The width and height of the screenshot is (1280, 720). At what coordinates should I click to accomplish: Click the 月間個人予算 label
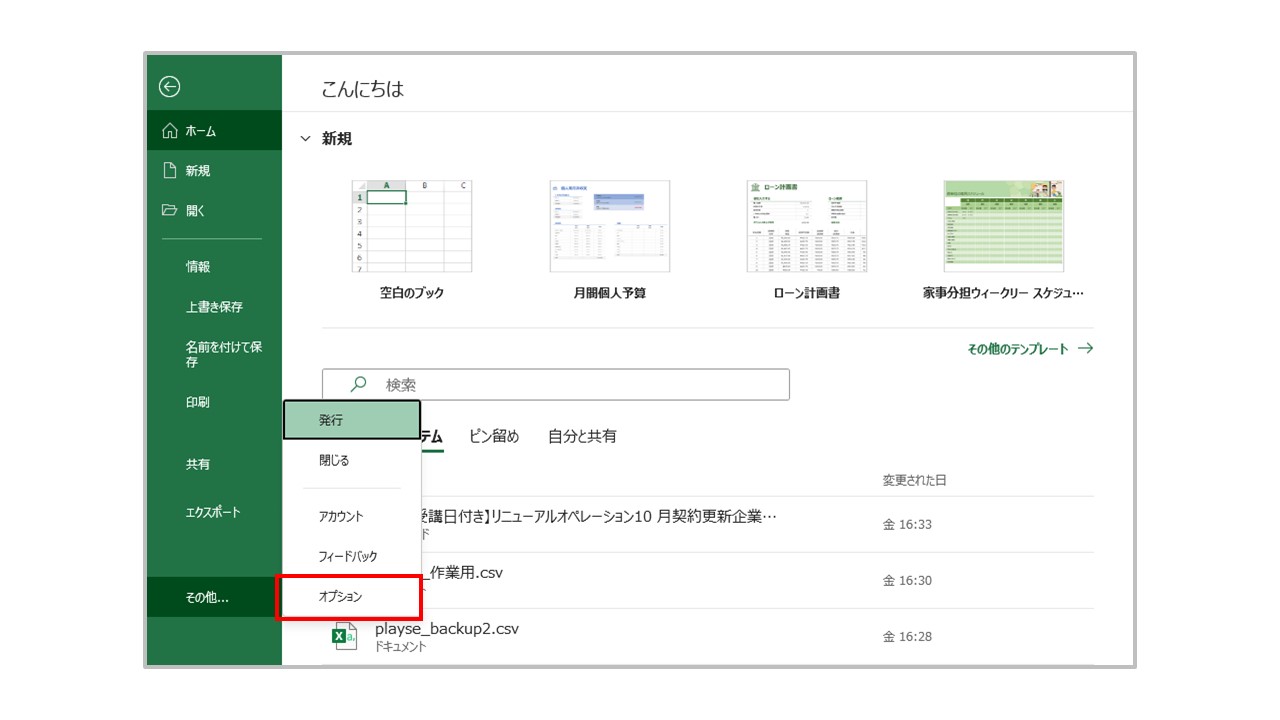coord(610,294)
